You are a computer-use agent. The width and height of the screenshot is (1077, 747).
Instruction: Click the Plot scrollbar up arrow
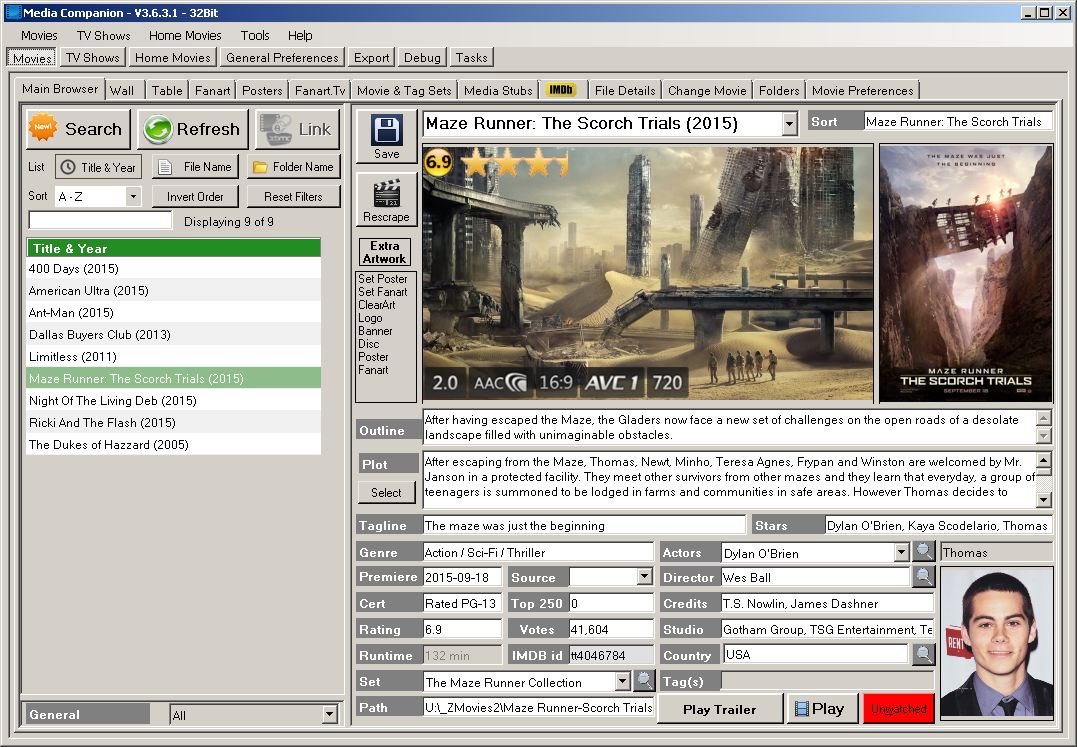[x=1043, y=460]
